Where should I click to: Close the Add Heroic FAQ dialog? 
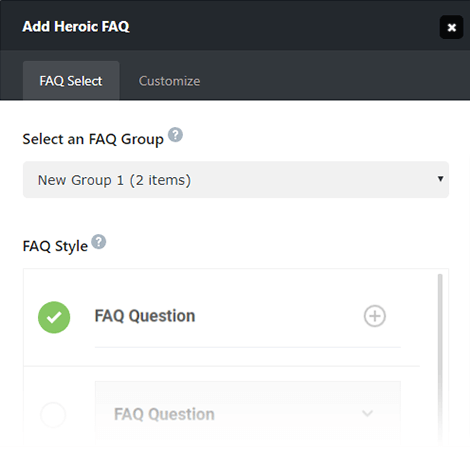[451, 27]
